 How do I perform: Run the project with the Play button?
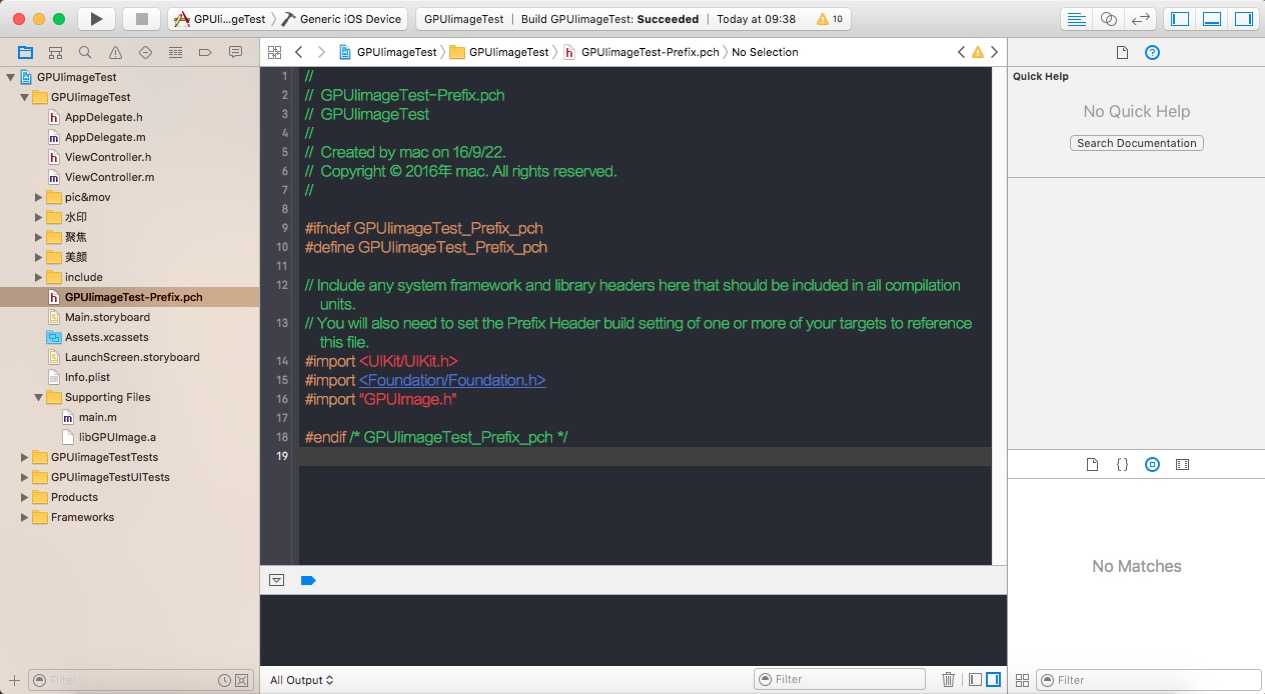tap(96, 18)
